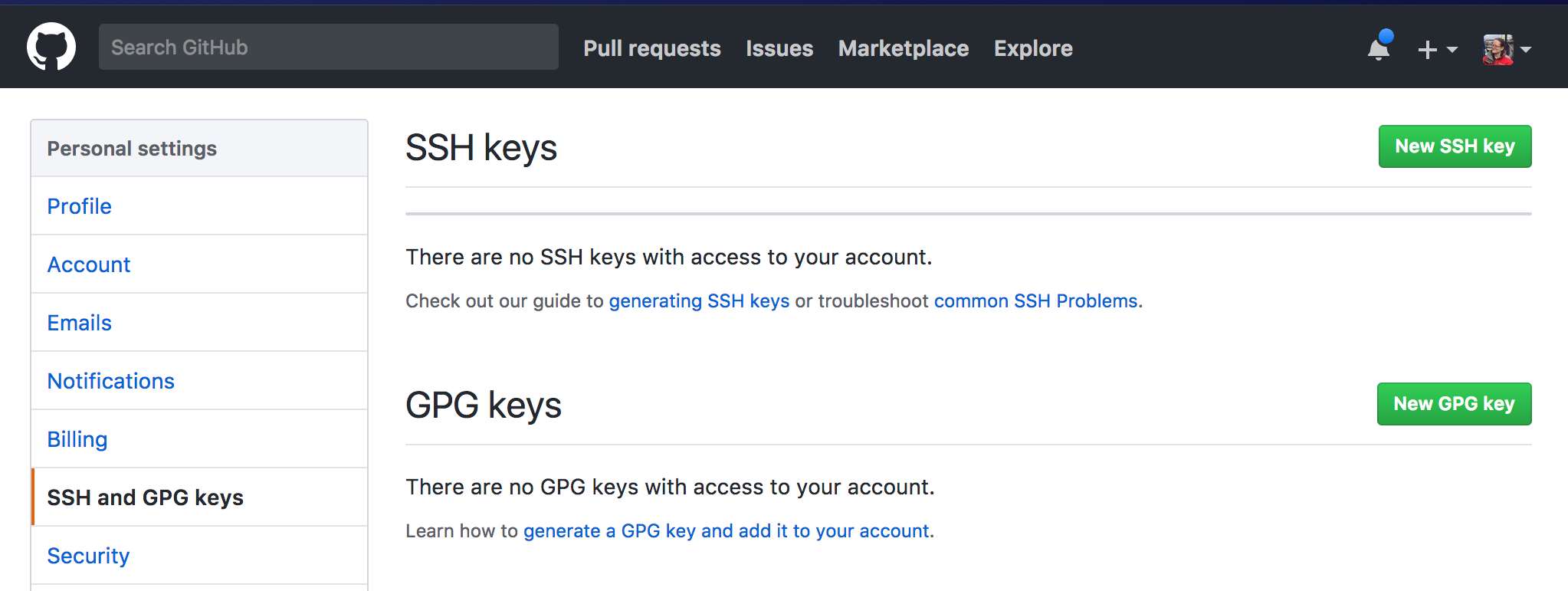The image size is (1568, 591).
Task: Click the SSH keys heading
Action: point(481,148)
